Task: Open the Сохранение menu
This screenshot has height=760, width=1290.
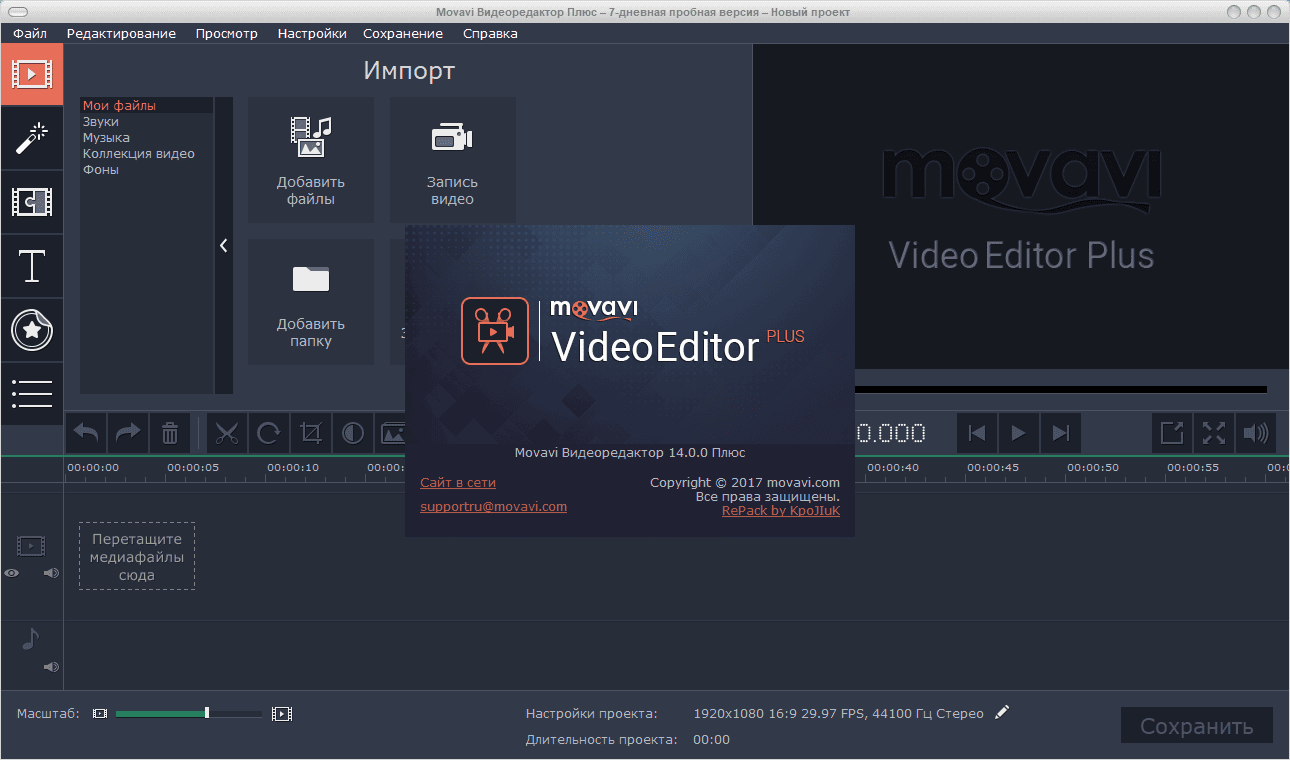Action: [x=403, y=33]
